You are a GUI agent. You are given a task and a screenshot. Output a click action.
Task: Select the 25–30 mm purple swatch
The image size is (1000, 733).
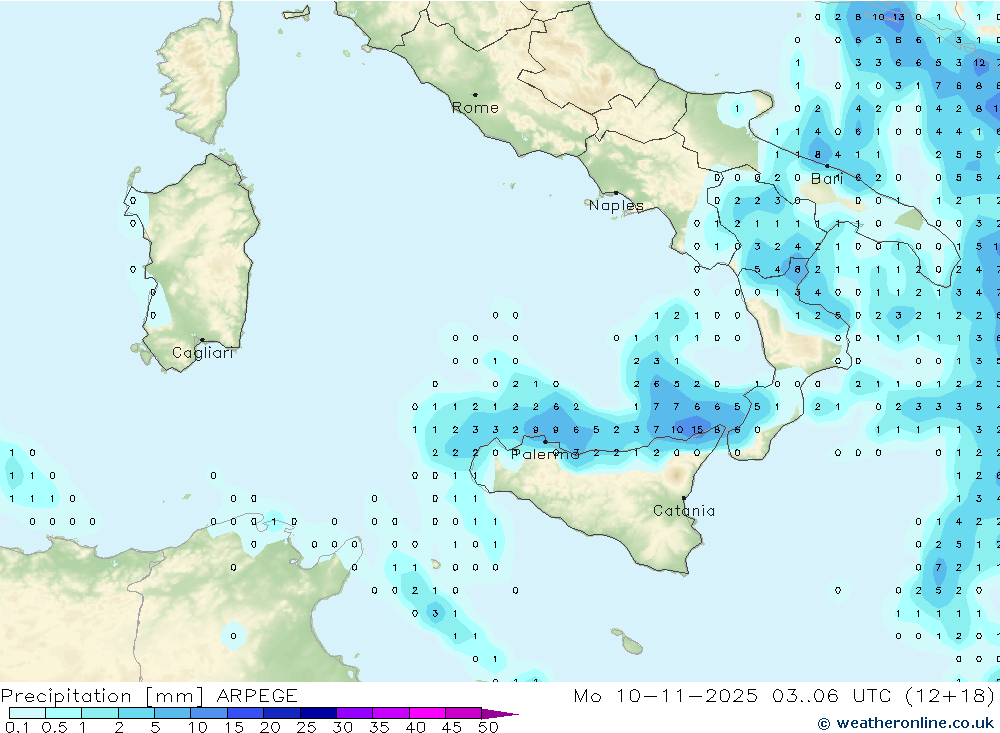318,713
